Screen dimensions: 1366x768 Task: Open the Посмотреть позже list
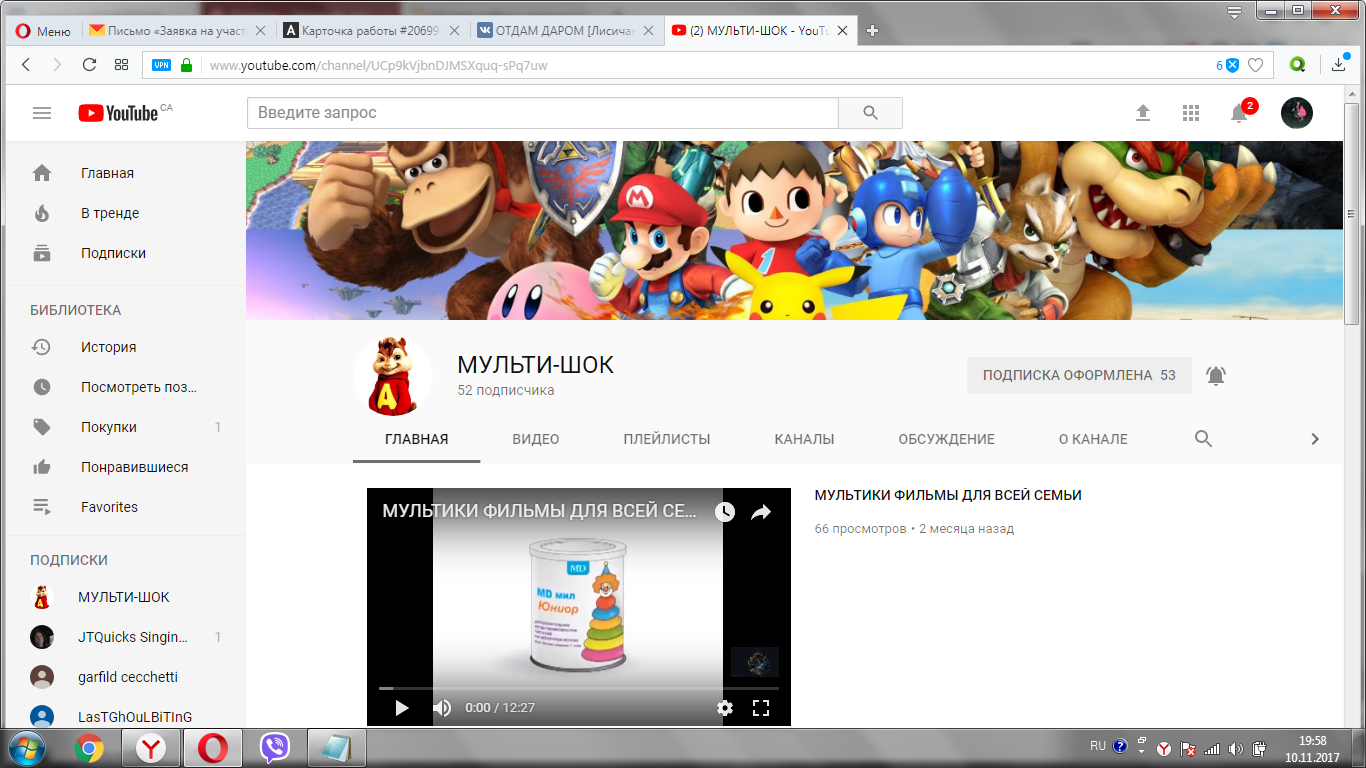[x=126, y=387]
